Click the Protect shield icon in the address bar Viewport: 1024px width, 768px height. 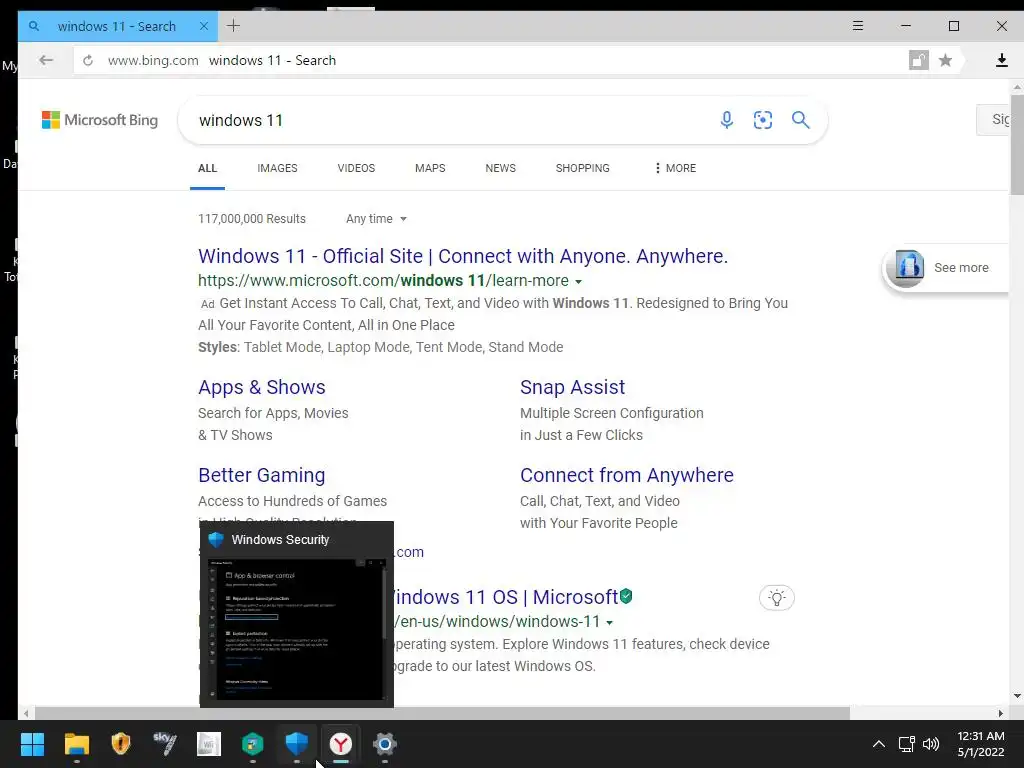click(x=918, y=61)
